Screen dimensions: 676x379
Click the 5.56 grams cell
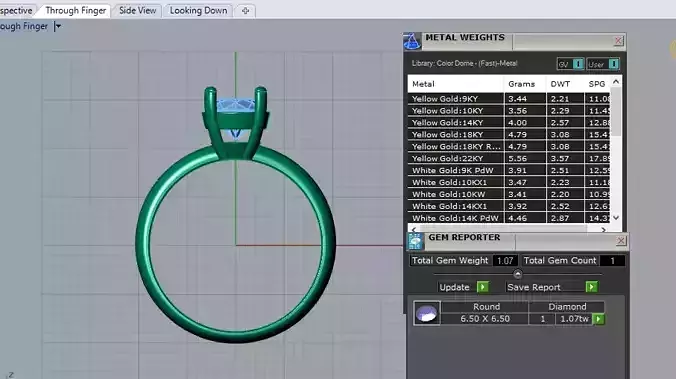pyautogui.click(x=525, y=159)
